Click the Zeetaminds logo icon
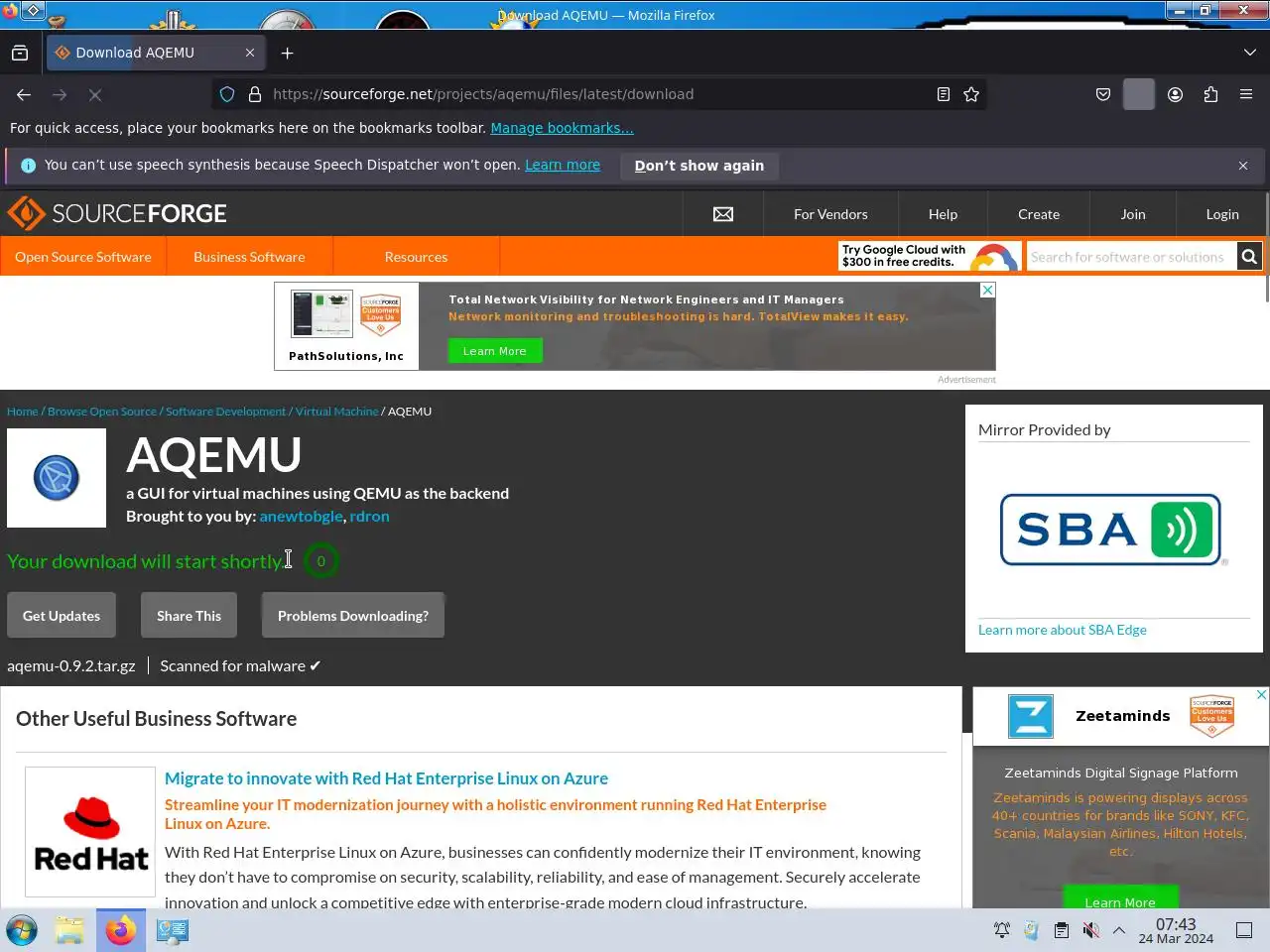 coord(1031,716)
